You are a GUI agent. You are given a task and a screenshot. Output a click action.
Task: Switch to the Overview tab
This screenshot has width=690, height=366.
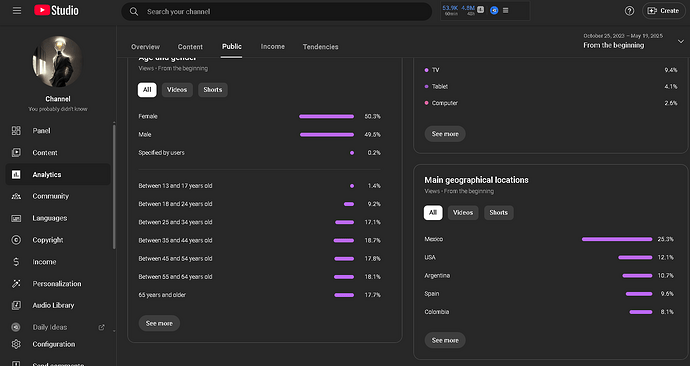[x=146, y=47]
